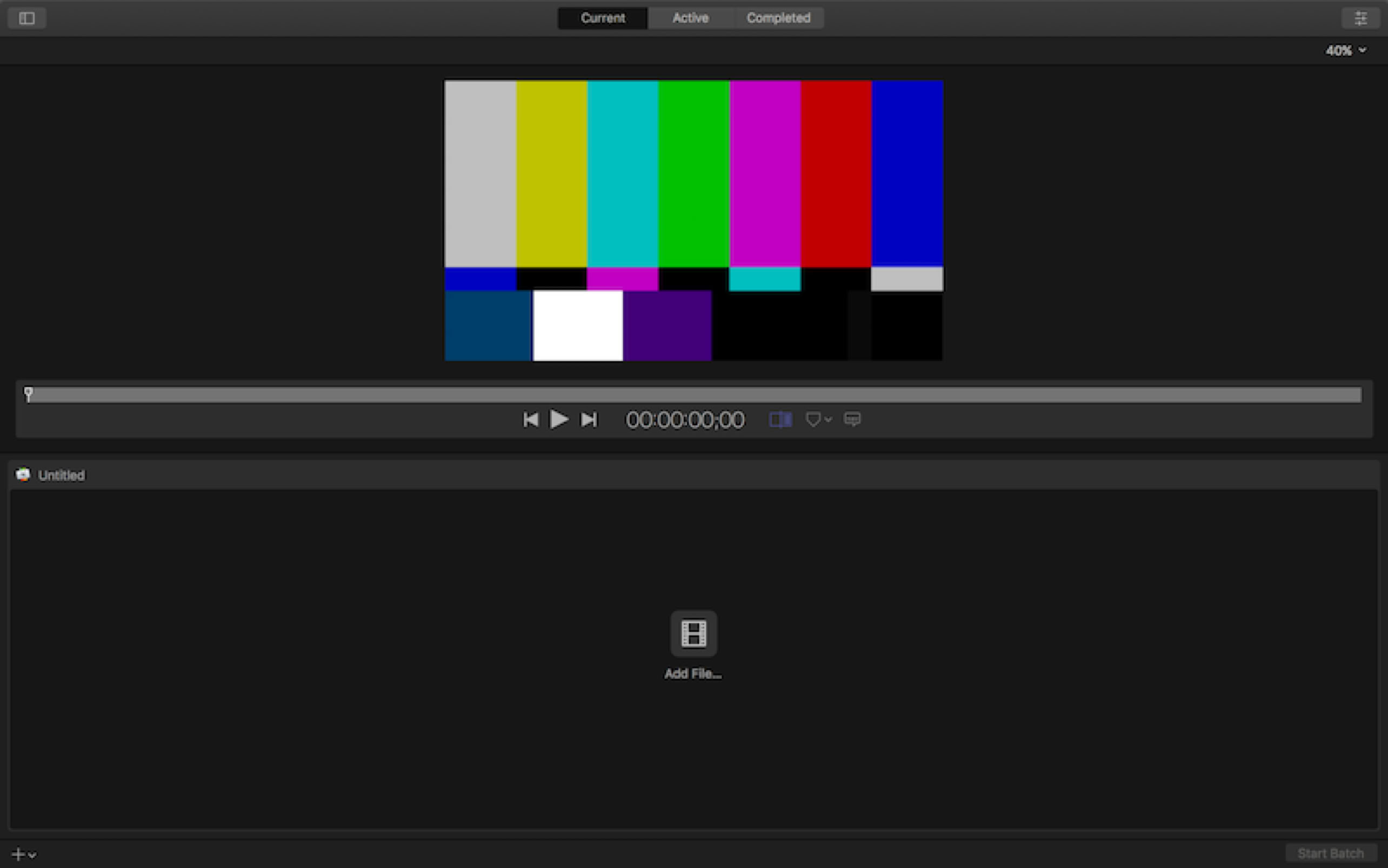Click the middle of the gray scrubber bar

[694, 395]
